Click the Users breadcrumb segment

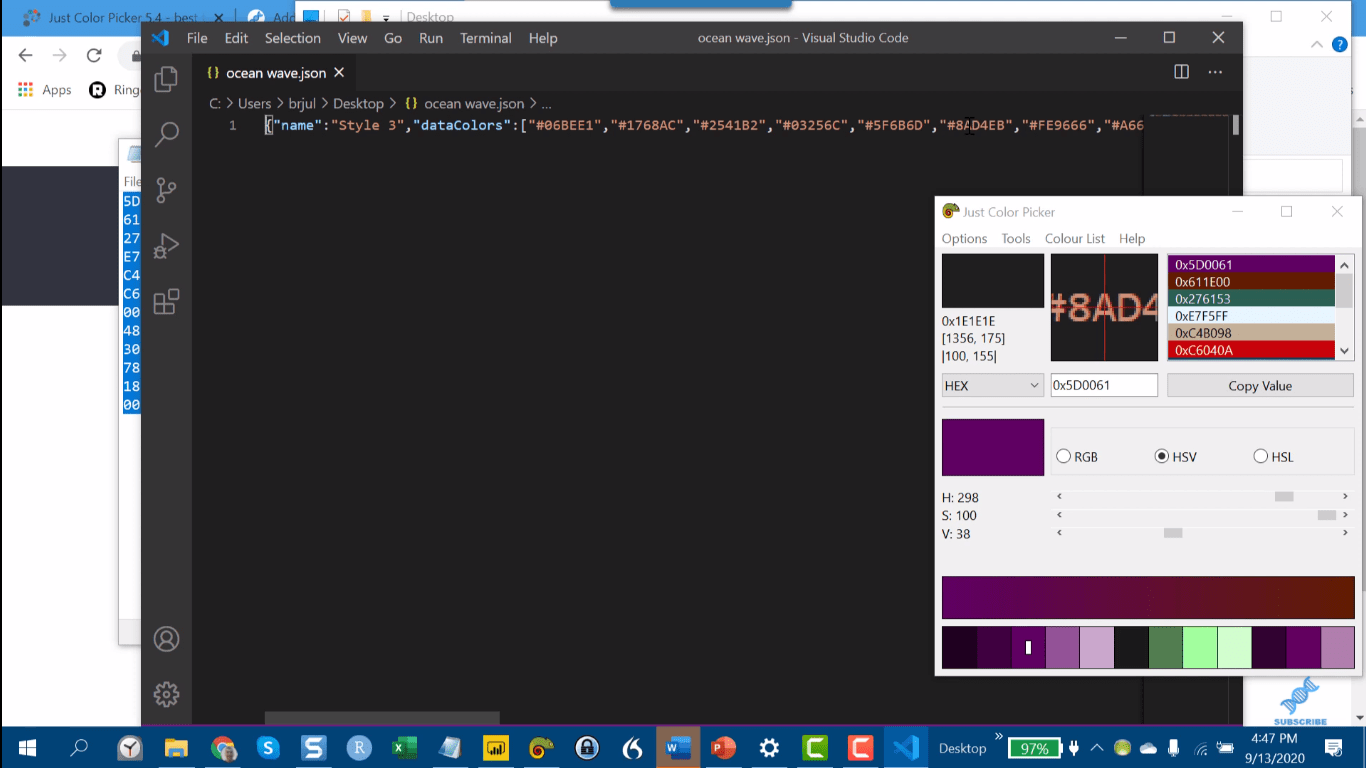254,103
